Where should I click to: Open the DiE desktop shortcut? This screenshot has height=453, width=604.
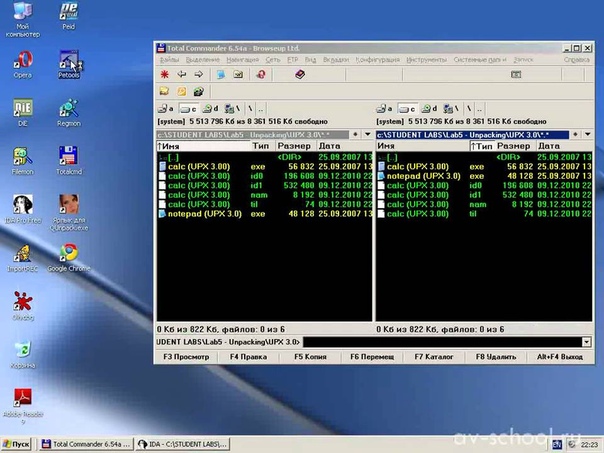click(23, 113)
